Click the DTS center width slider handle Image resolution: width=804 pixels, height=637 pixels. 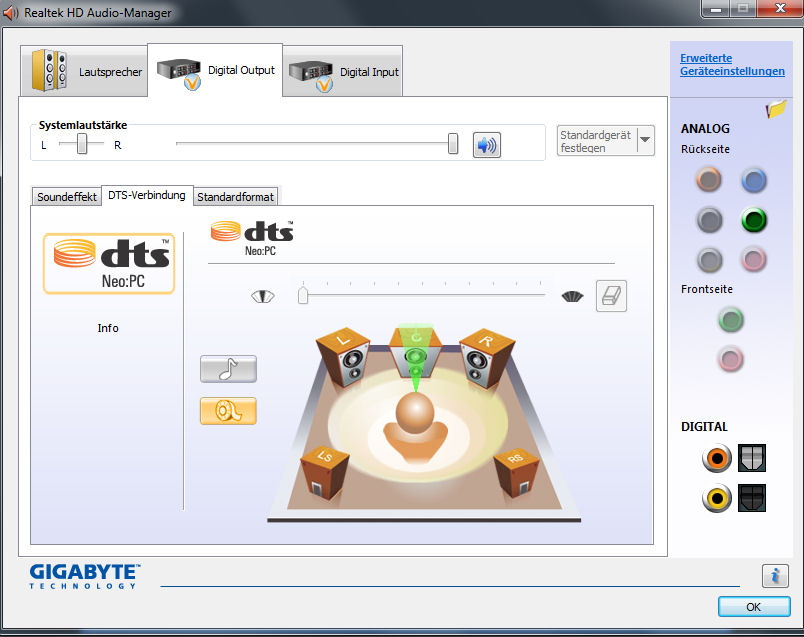pyautogui.click(x=303, y=295)
